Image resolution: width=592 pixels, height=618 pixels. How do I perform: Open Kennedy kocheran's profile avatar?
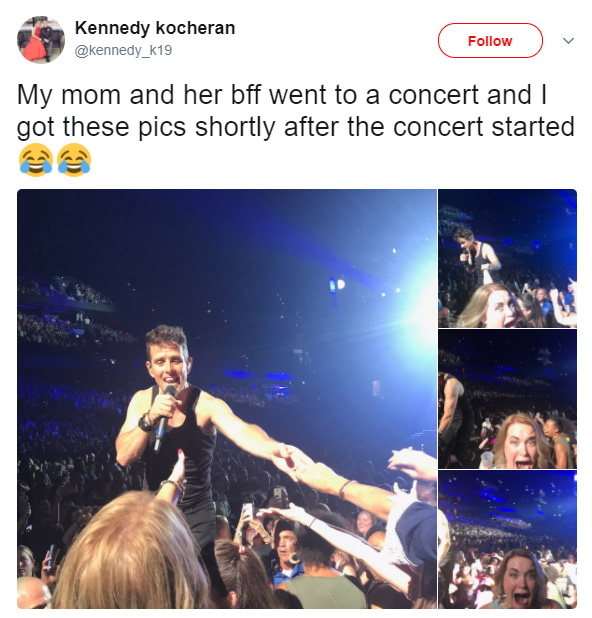coord(41,39)
